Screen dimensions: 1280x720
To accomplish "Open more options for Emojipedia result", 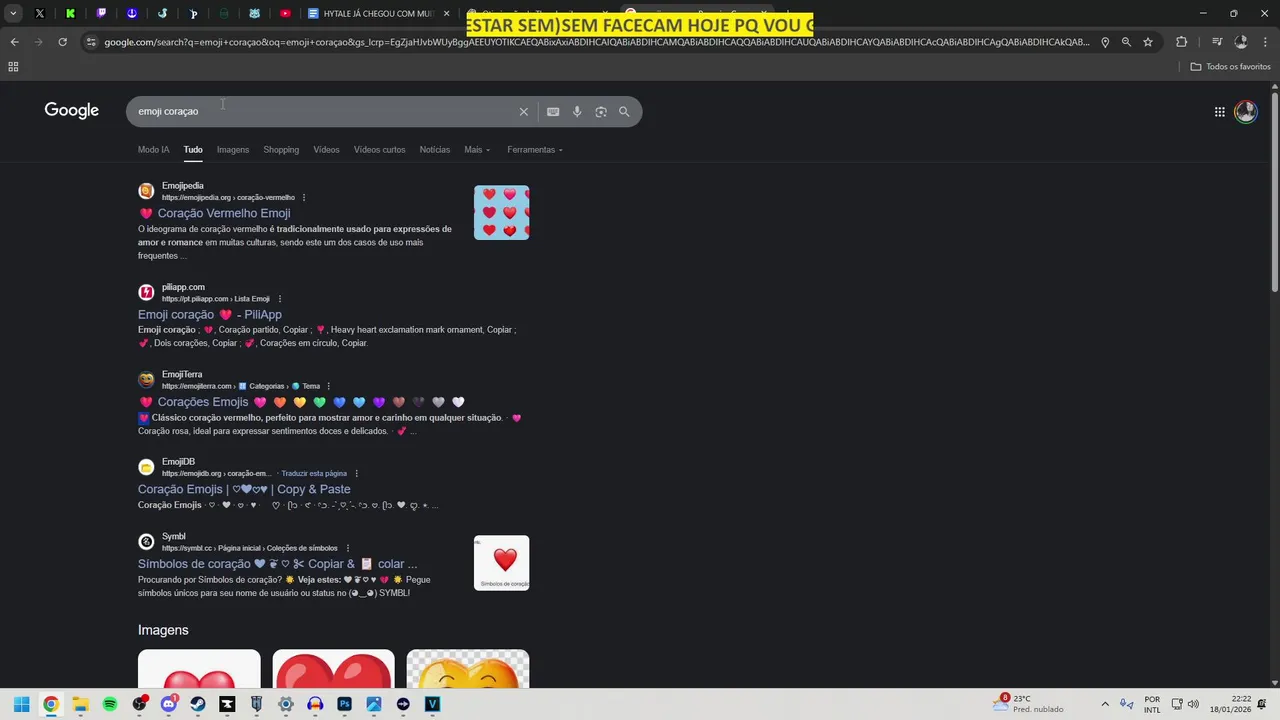I will click(304, 198).
